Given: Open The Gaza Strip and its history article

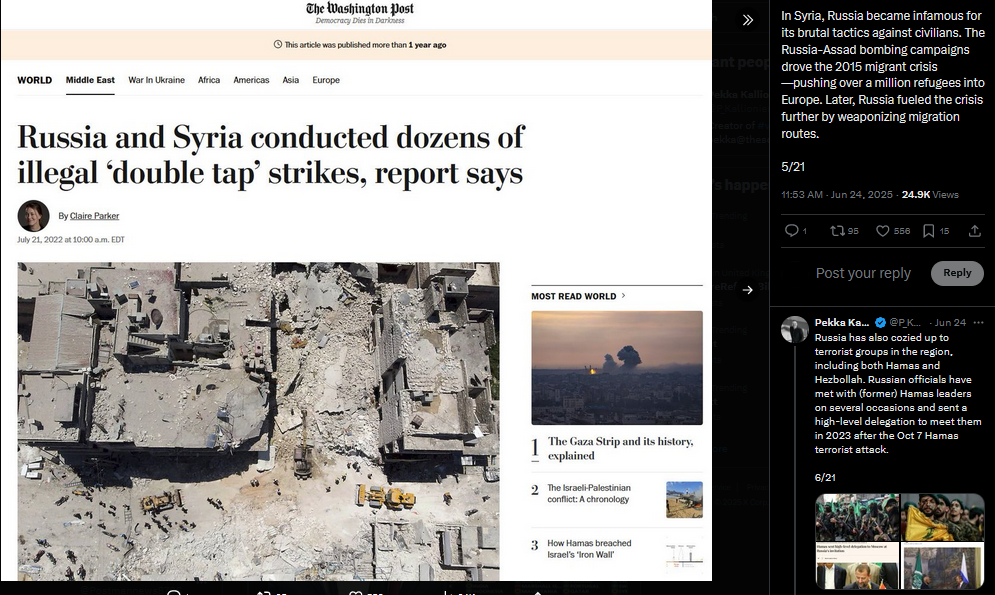Looking at the screenshot, I should (620, 448).
